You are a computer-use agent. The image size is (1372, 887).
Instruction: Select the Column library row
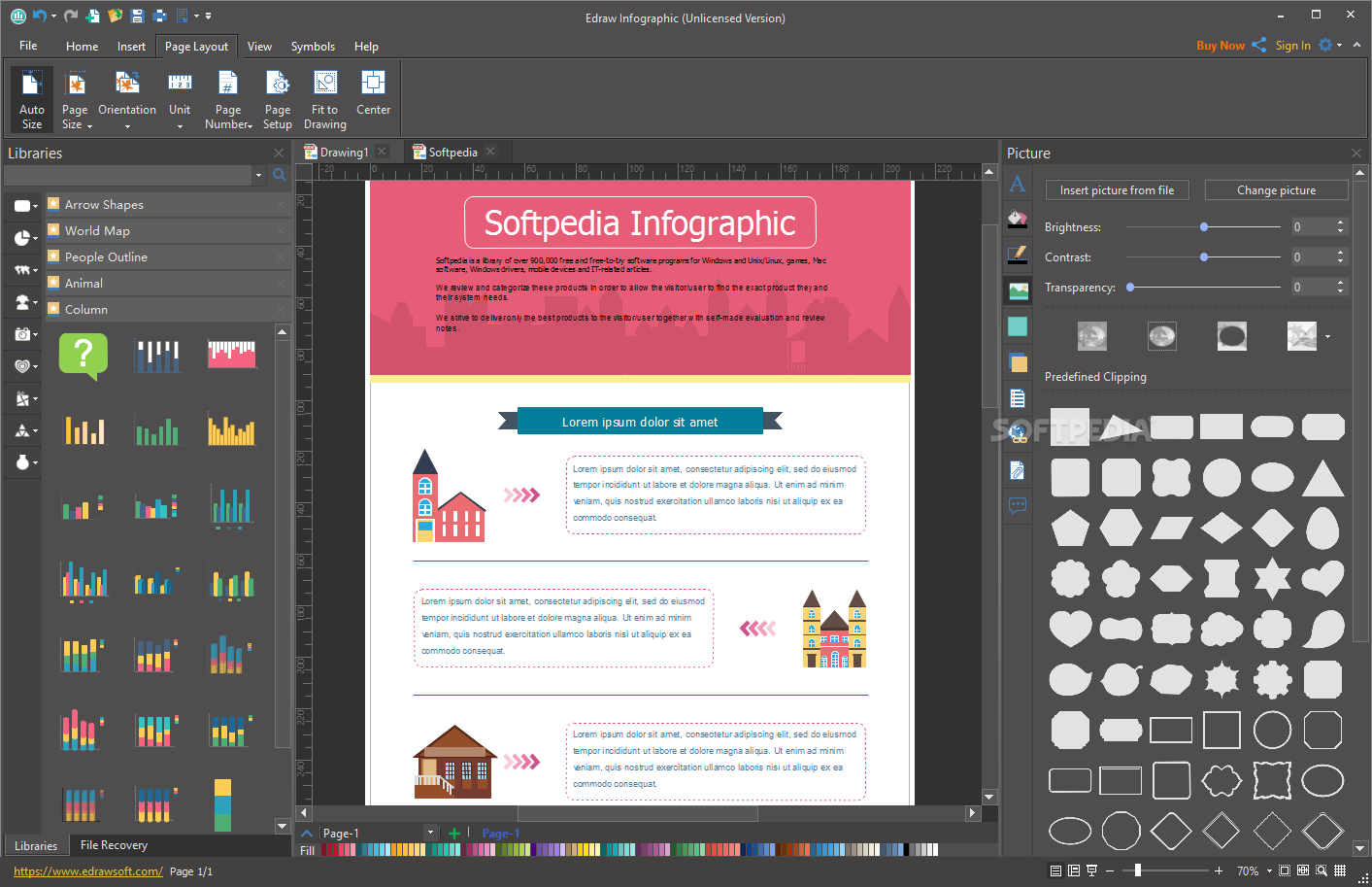(x=168, y=309)
